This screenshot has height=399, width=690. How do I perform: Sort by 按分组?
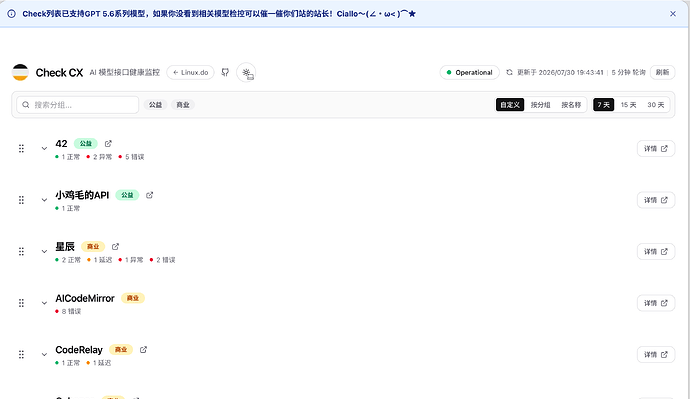coord(540,105)
